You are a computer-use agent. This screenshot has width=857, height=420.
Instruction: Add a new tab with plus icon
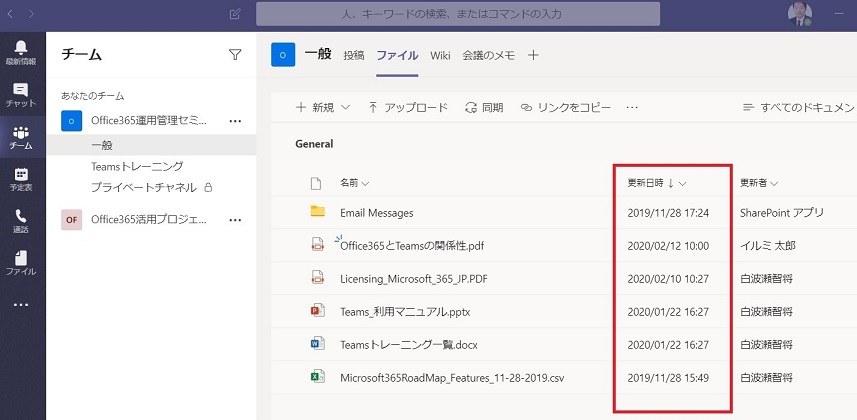coord(533,55)
